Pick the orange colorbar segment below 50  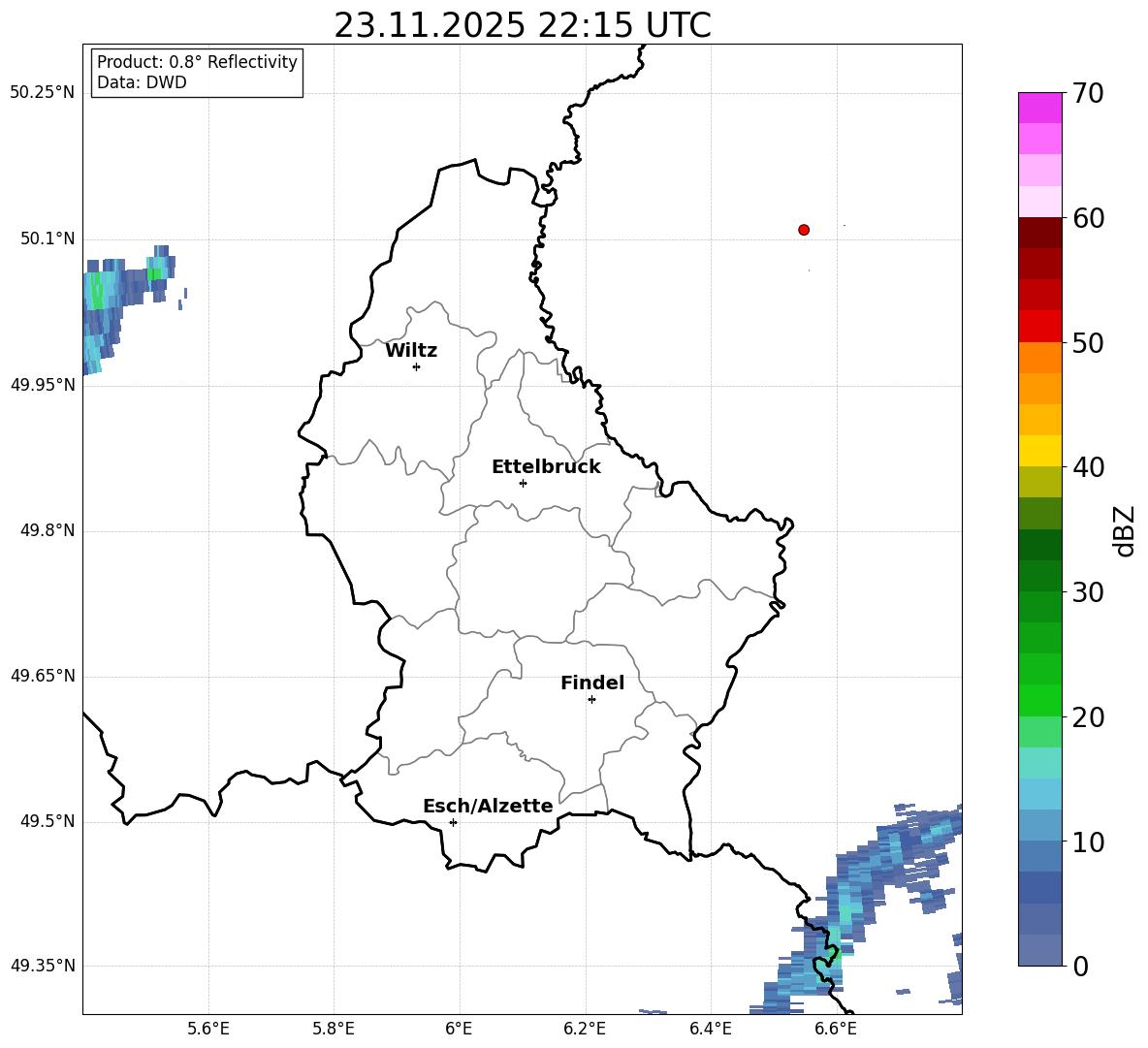(1039, 358)
